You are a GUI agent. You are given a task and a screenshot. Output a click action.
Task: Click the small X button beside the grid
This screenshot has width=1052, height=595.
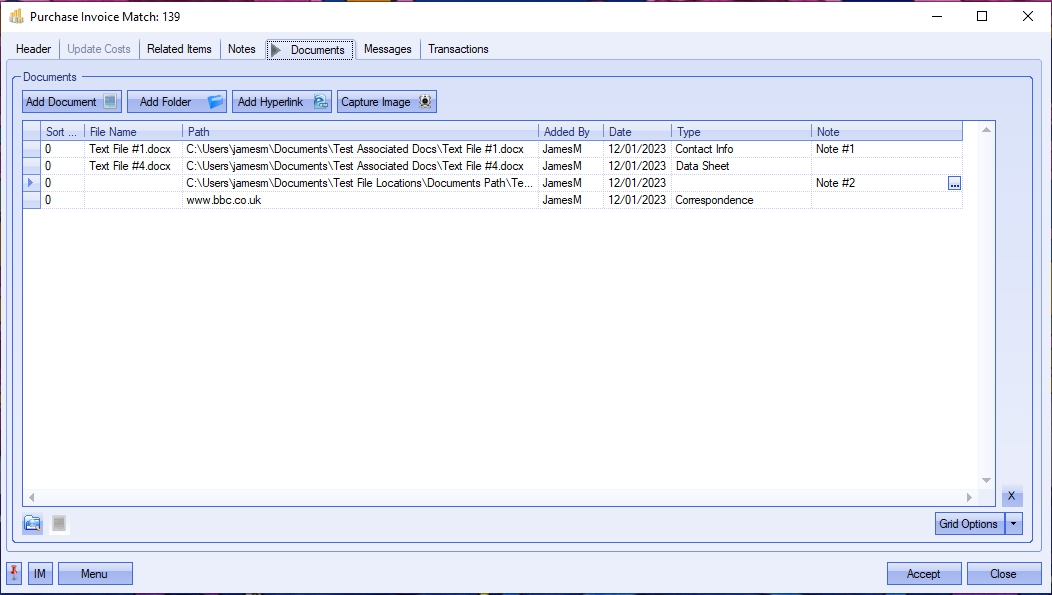(1011, 496)
